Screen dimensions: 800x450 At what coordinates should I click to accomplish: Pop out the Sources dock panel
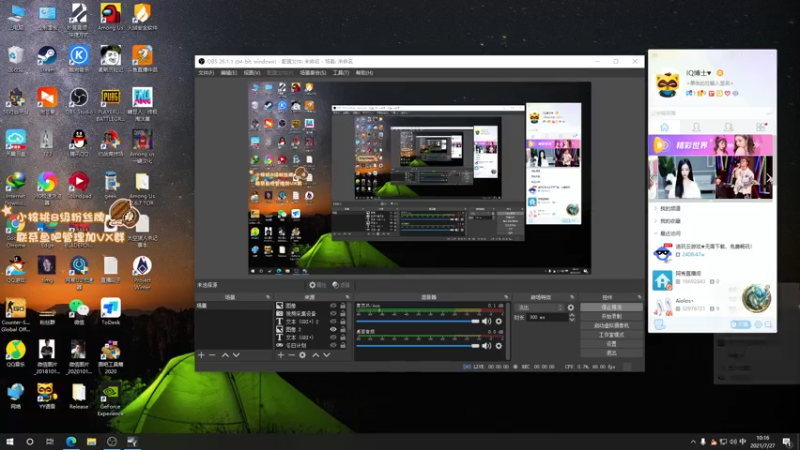(x=347, y=297)
